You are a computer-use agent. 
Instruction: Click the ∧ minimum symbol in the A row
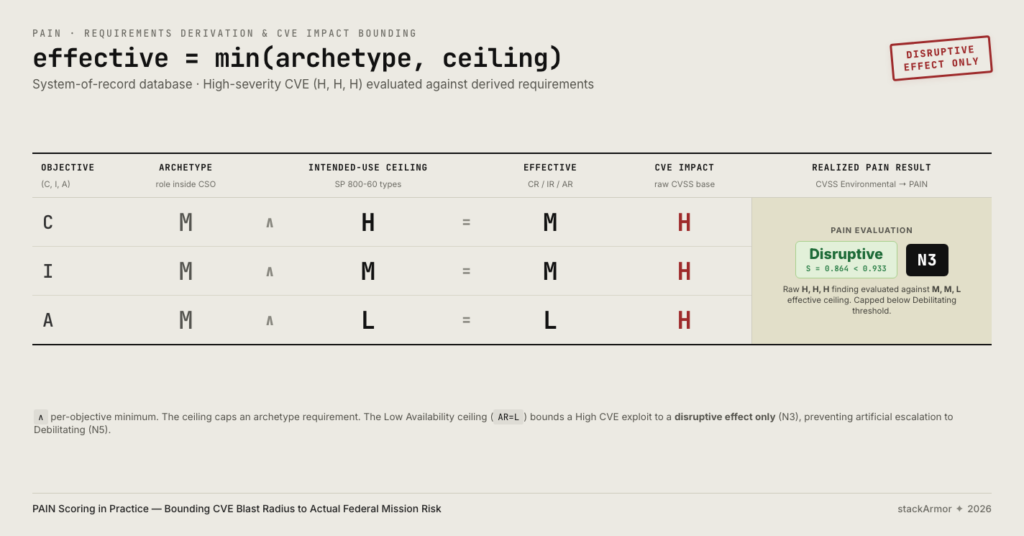pyautogui.click(x=269, y=321)
